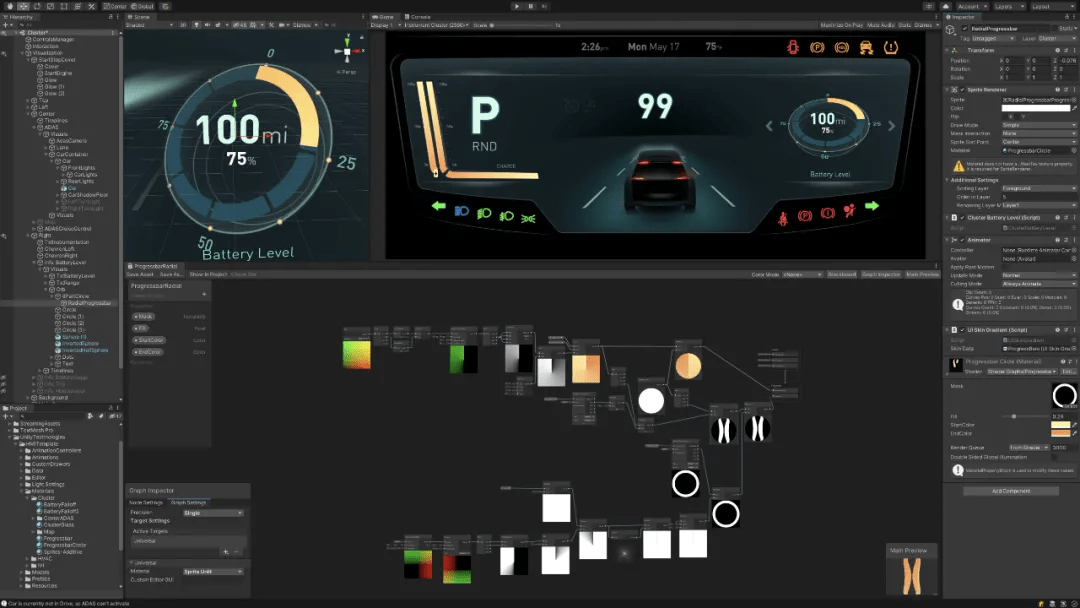Open the Layout dropdown
The width and height of the screenshot is (1080, 608).
coord(1051,6)
